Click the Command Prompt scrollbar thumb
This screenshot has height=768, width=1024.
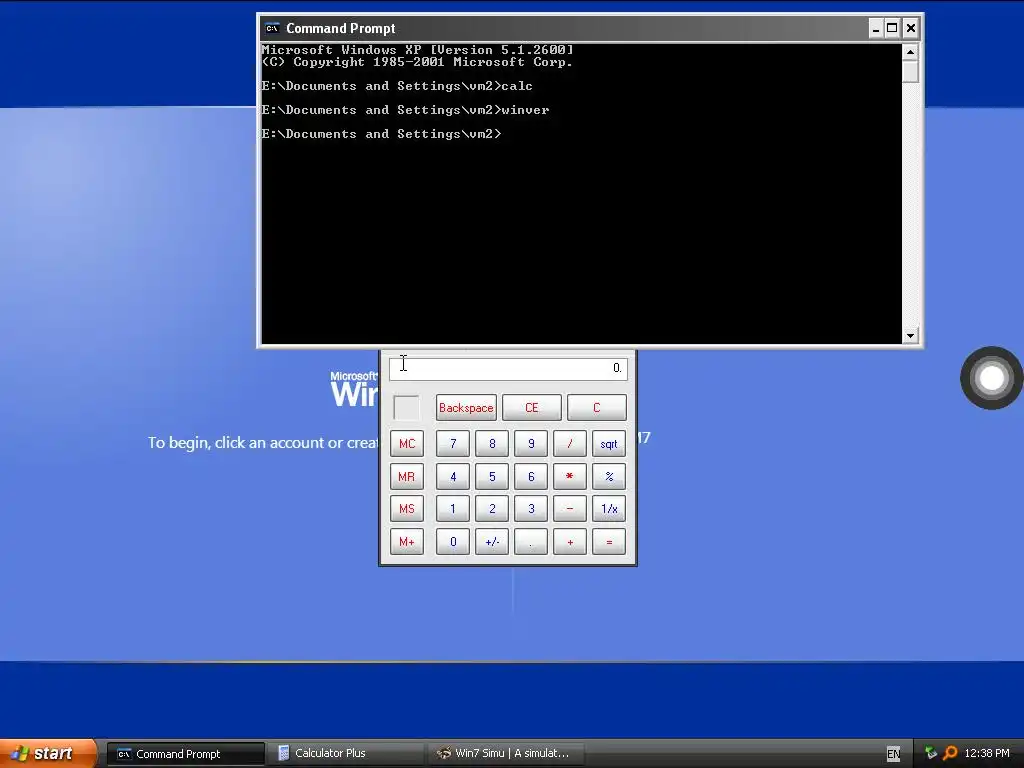(x=910, y=71)
